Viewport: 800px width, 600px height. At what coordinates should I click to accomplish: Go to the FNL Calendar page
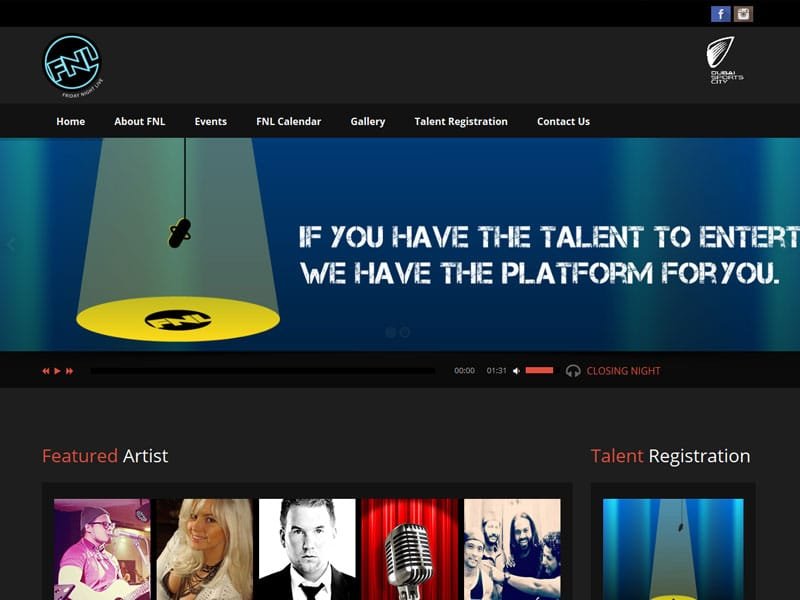288,121
